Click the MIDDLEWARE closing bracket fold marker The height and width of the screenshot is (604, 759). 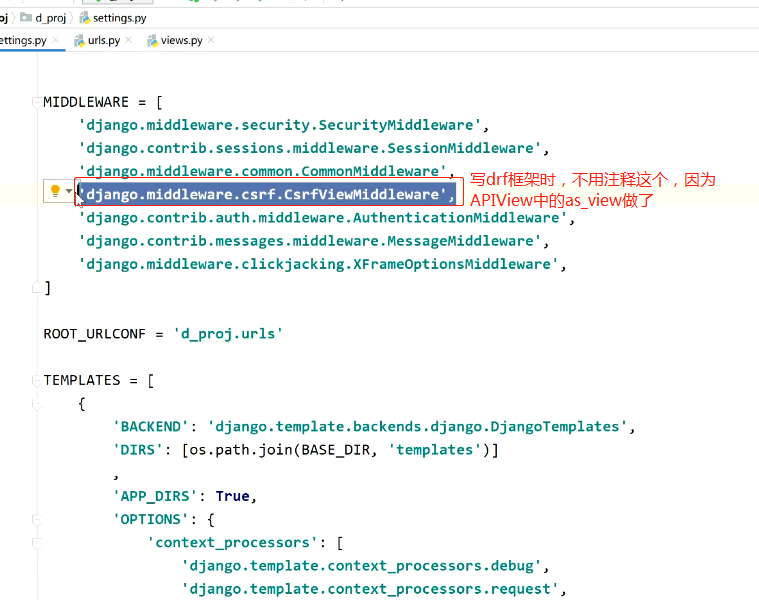[x=36, y=287]
